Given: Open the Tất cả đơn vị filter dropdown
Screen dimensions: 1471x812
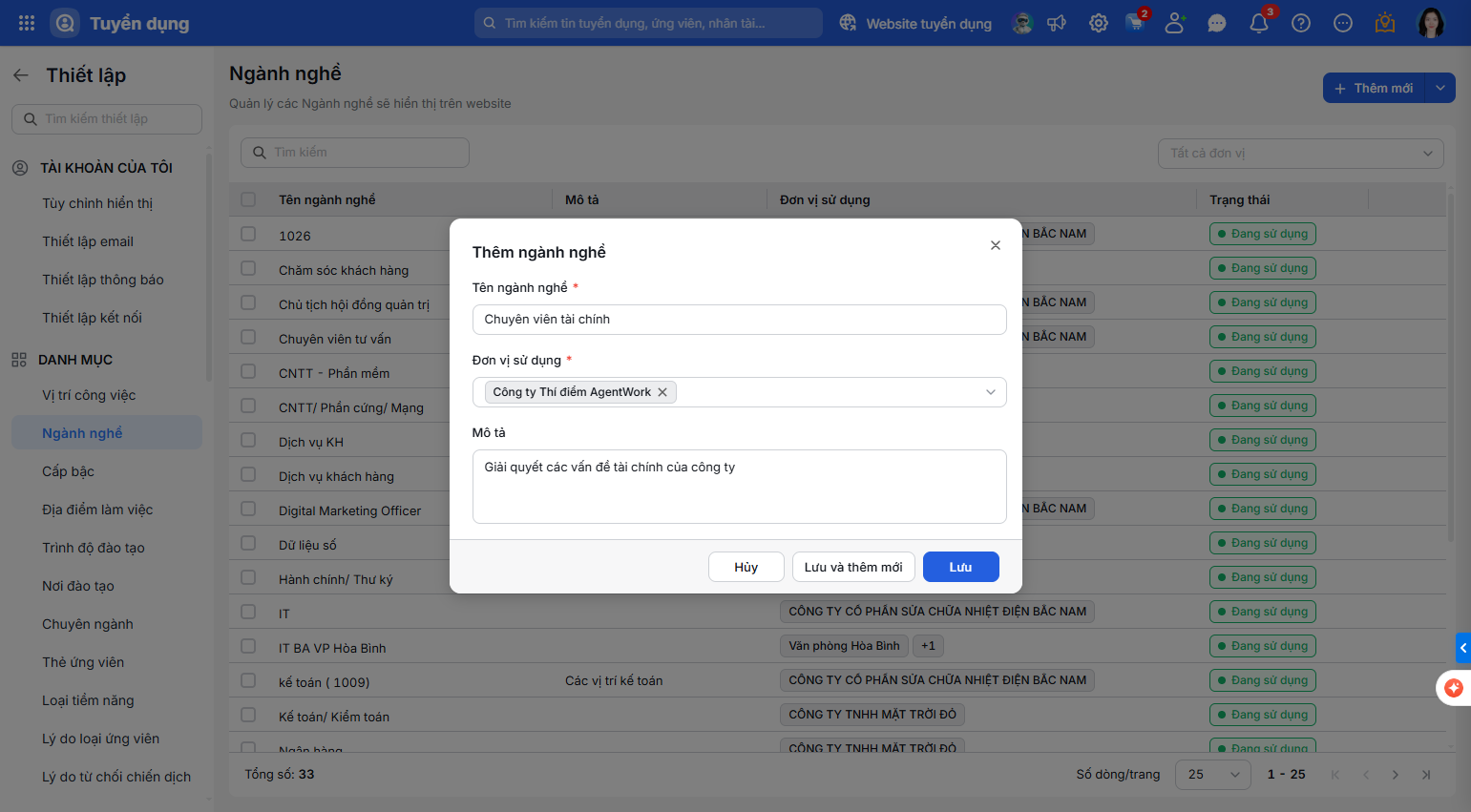Looking at the screenshot, I should 1300,153.
